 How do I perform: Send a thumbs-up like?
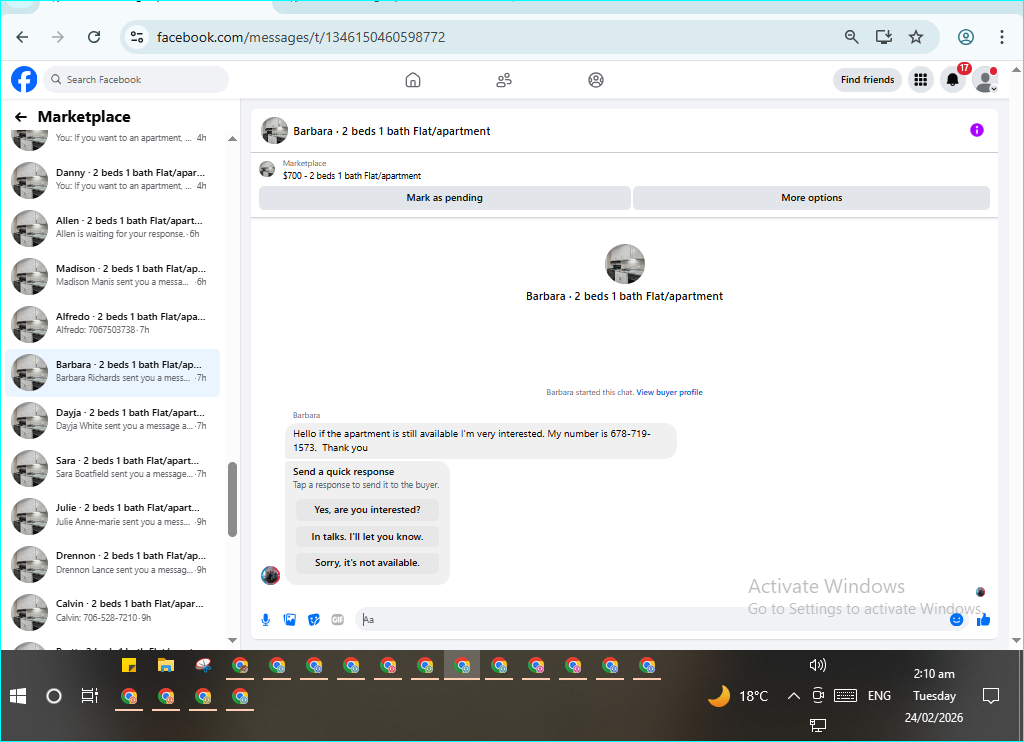point(983,619)
